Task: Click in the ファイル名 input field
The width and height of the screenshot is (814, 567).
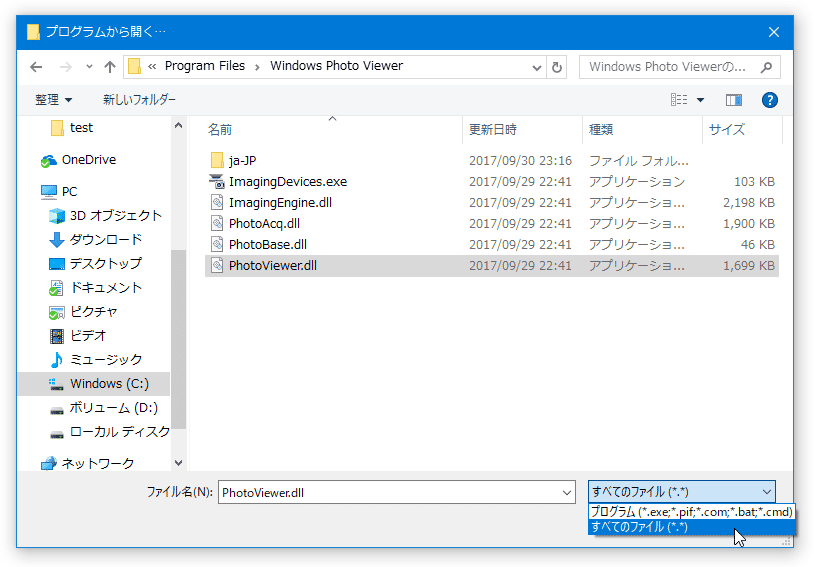Action: pyautogui.click(x=389, y=492)
